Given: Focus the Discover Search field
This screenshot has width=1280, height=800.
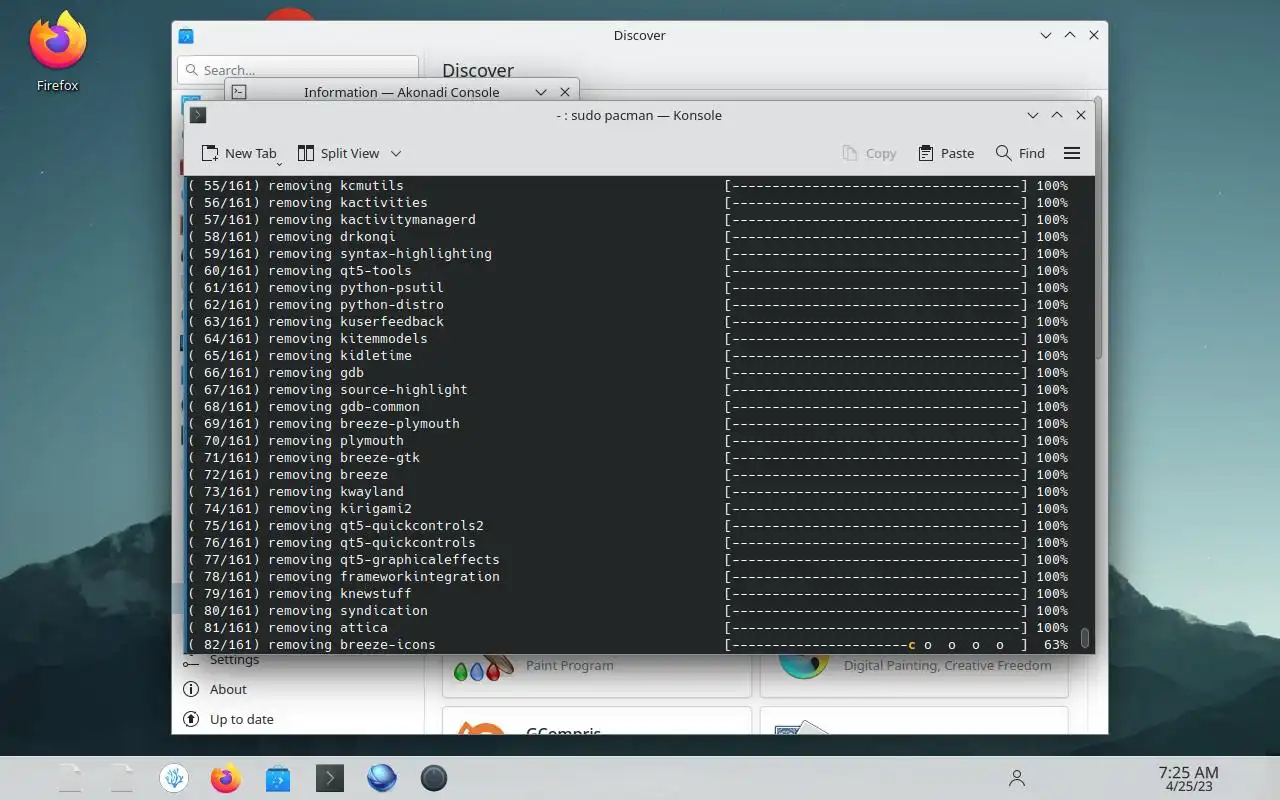Looking at the screenshot, I should click(x=298, y=70).
